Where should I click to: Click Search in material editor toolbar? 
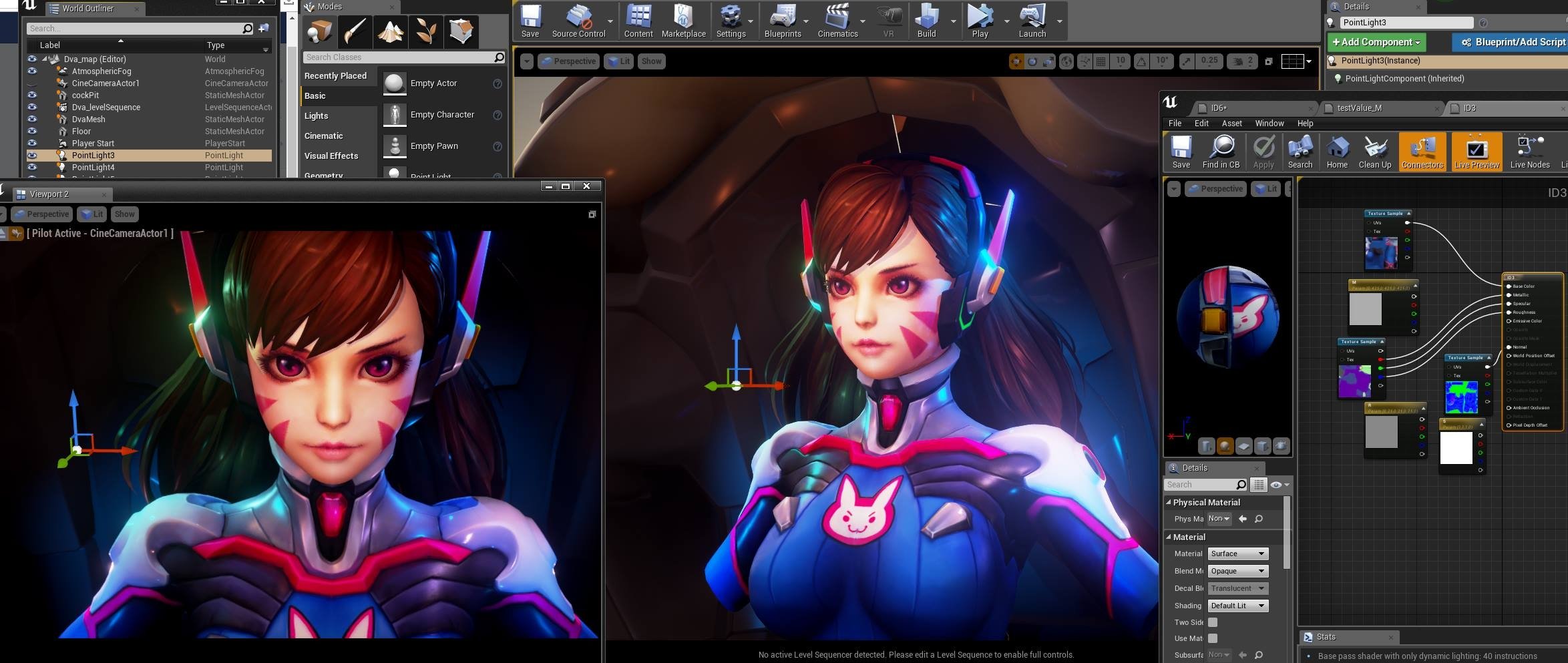click(x=1300, y=152)
